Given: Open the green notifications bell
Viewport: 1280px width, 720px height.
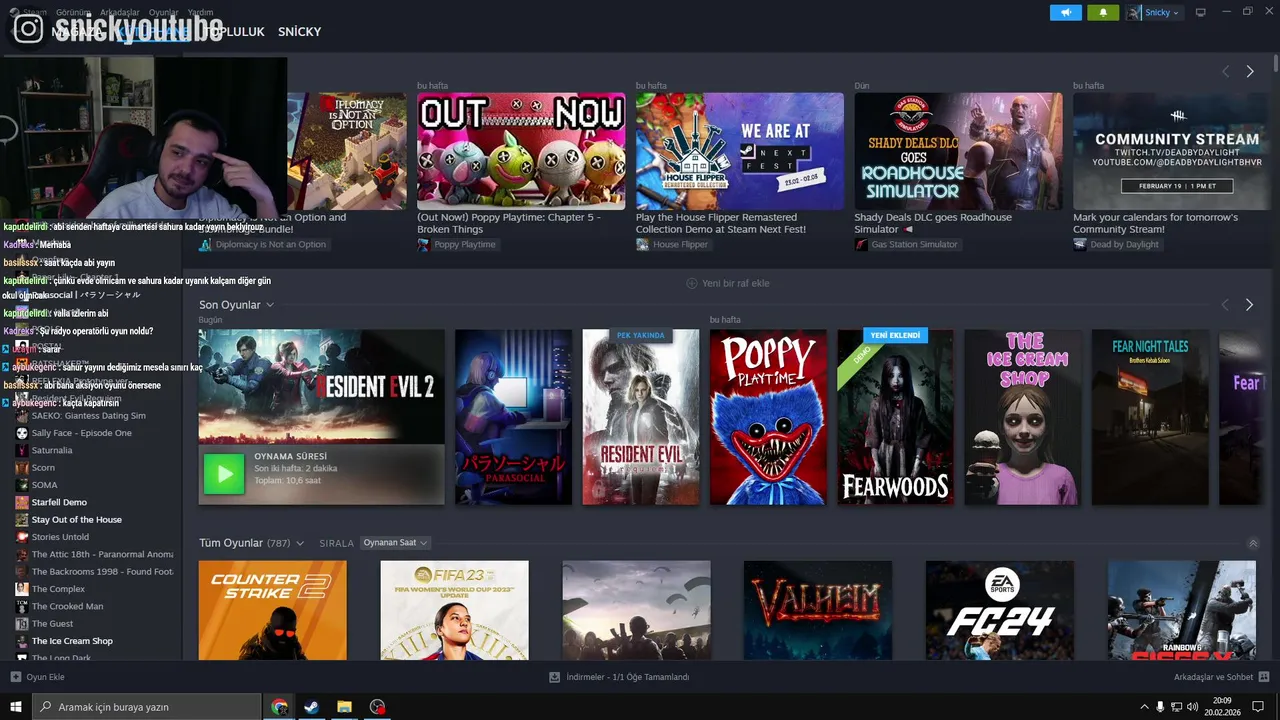Looking at the screenshot, I should [1103, 12].
